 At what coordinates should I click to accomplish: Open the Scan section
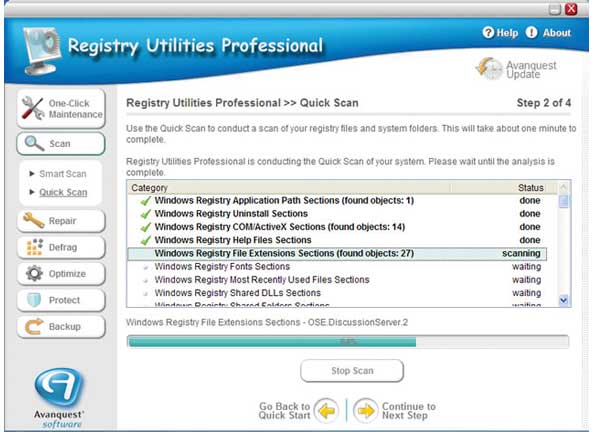coord(61,144)
